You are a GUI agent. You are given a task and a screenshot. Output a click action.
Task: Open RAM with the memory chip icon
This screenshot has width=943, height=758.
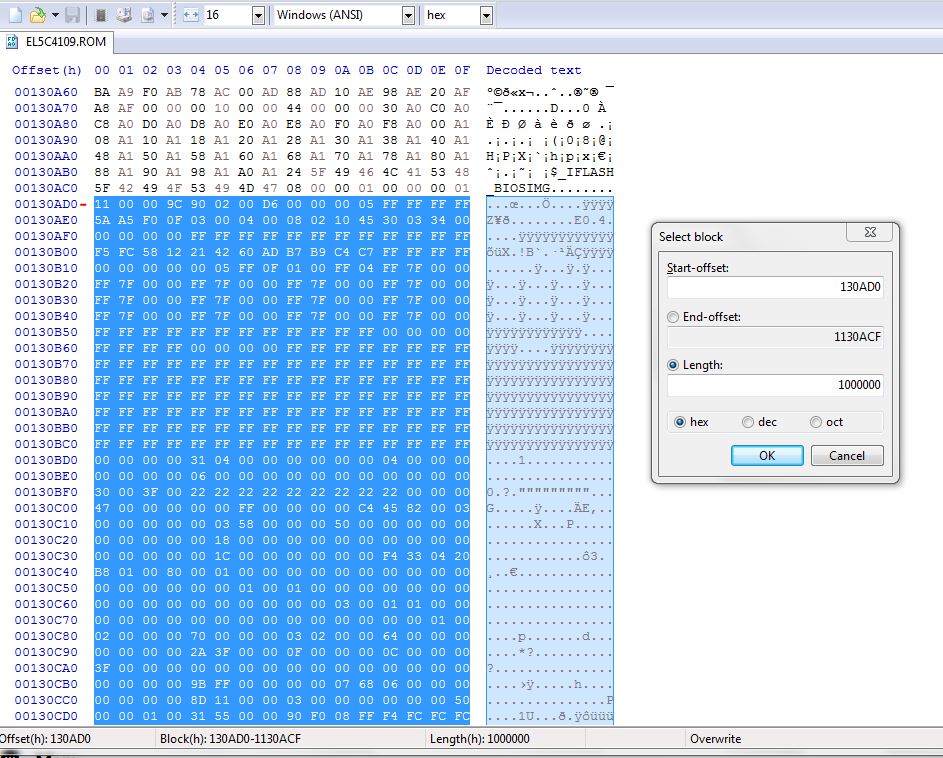tap(101, 15)
